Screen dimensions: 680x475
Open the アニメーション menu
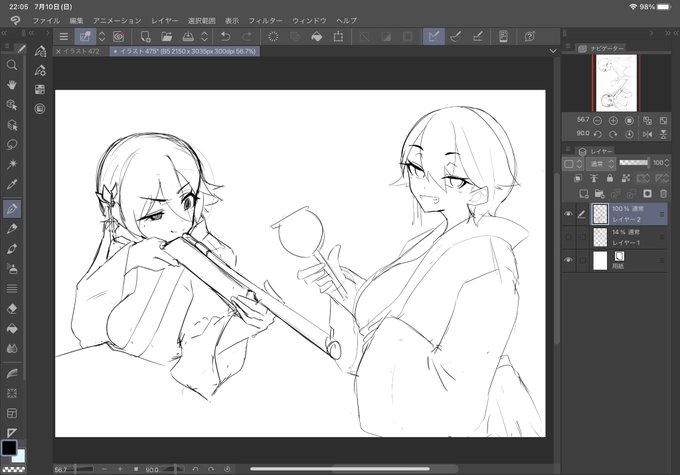(x=117, y=20)
